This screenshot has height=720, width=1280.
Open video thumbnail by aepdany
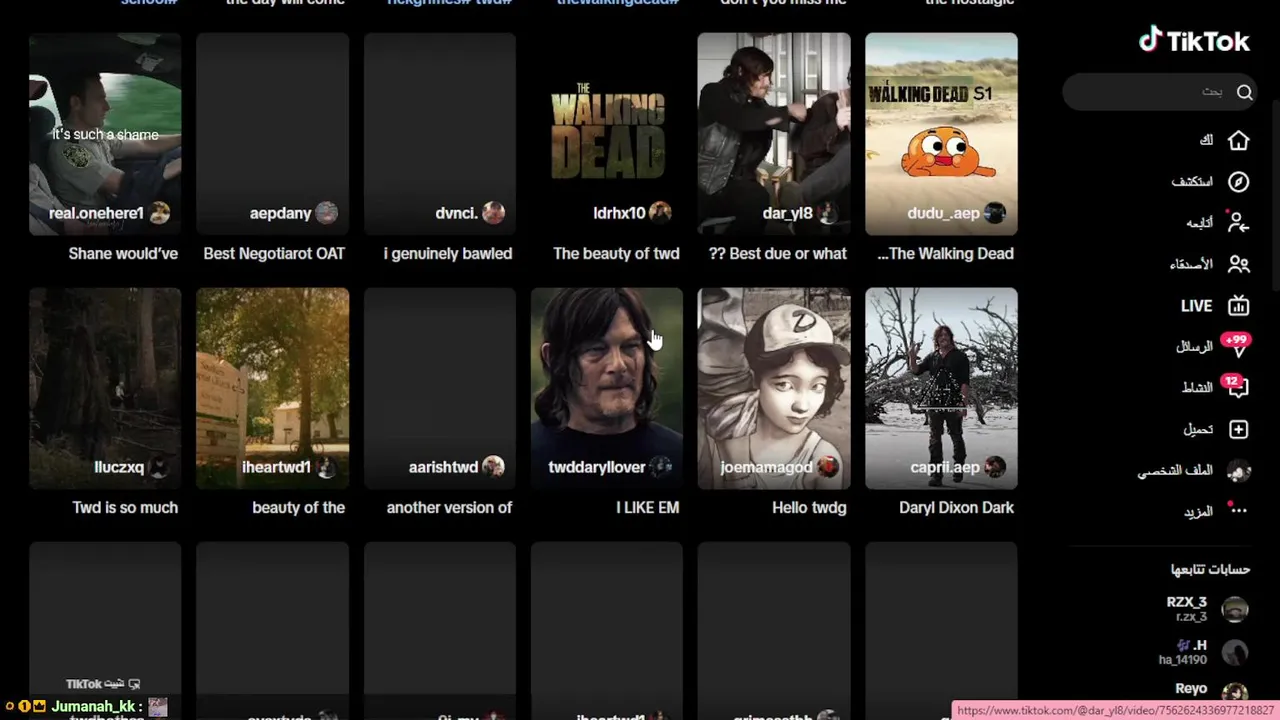point(273,133)
